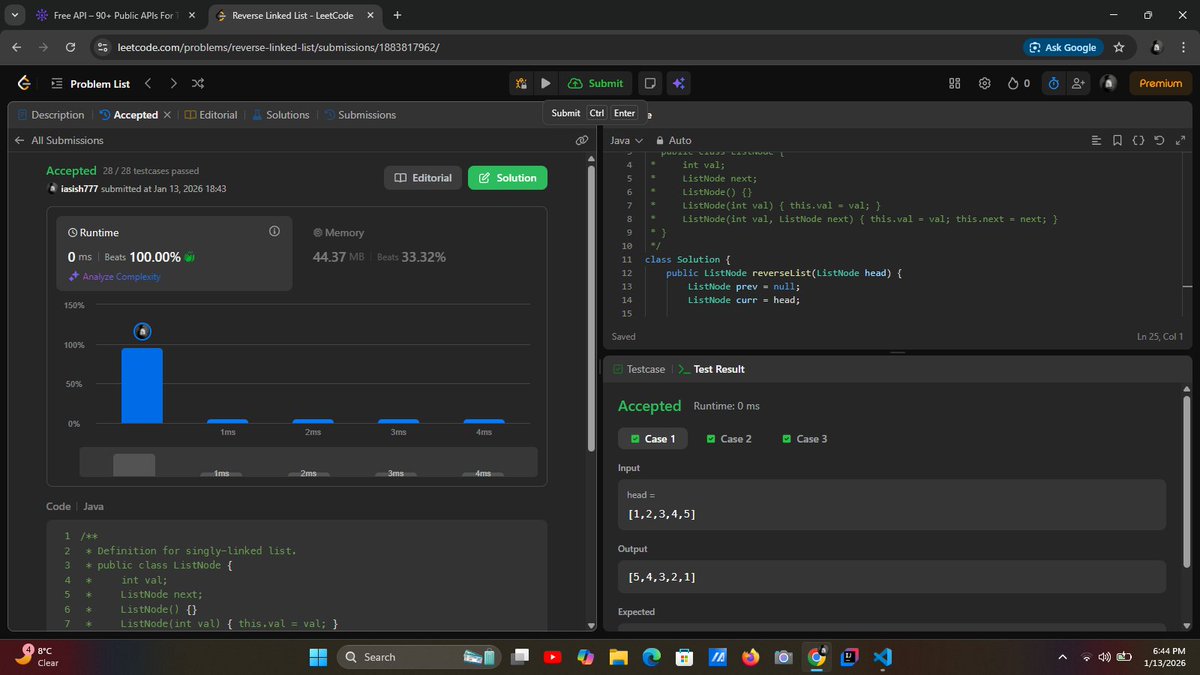Open the debugger icon beside Run
The image size is (1200, 675).
(521, 83)
